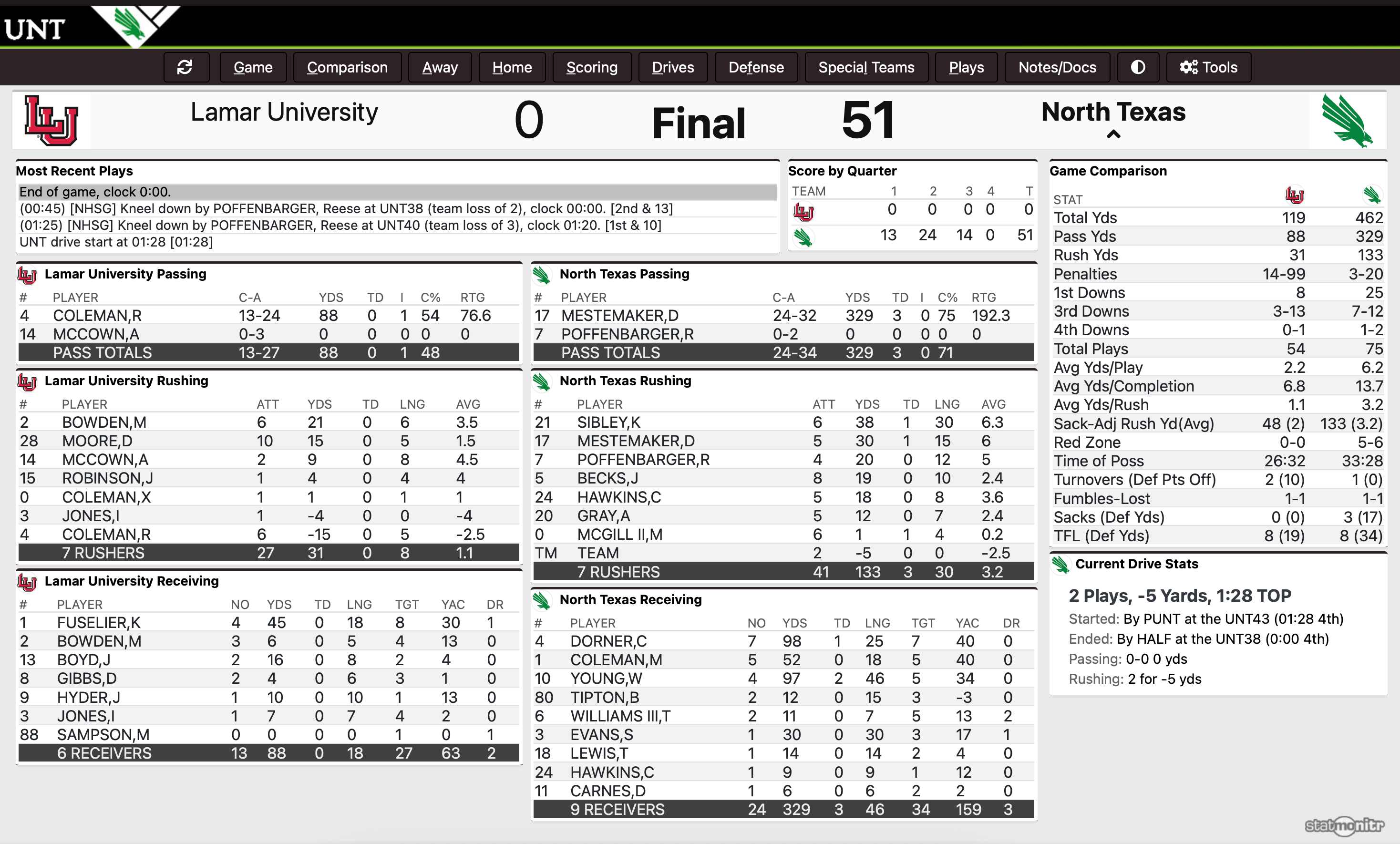
Task: Open the Tools gear menu
Action: coord(1208,68)
